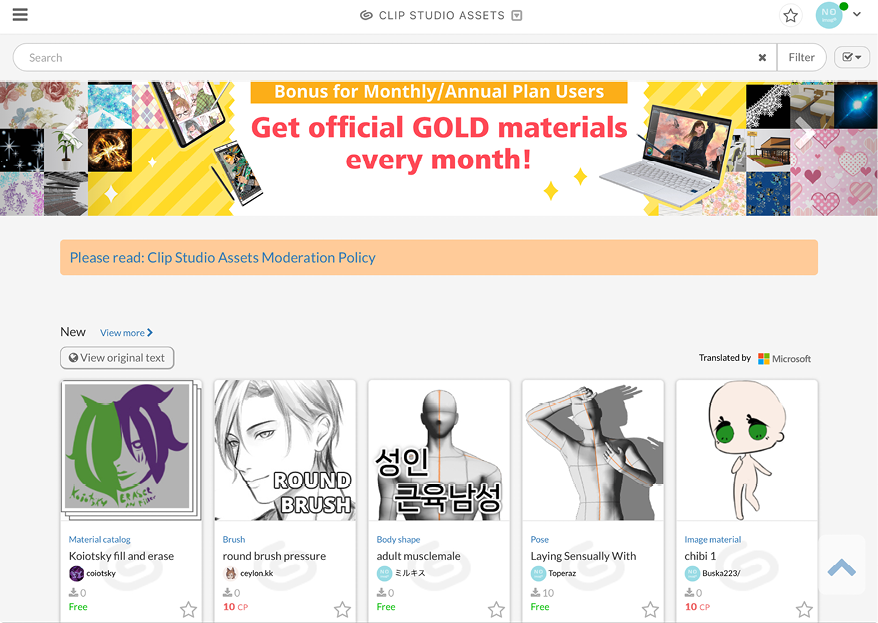This screenshot has height=623, width=878.
Task: Open the Clip Studio Assets site dropdown
Action: coord(517,15)
